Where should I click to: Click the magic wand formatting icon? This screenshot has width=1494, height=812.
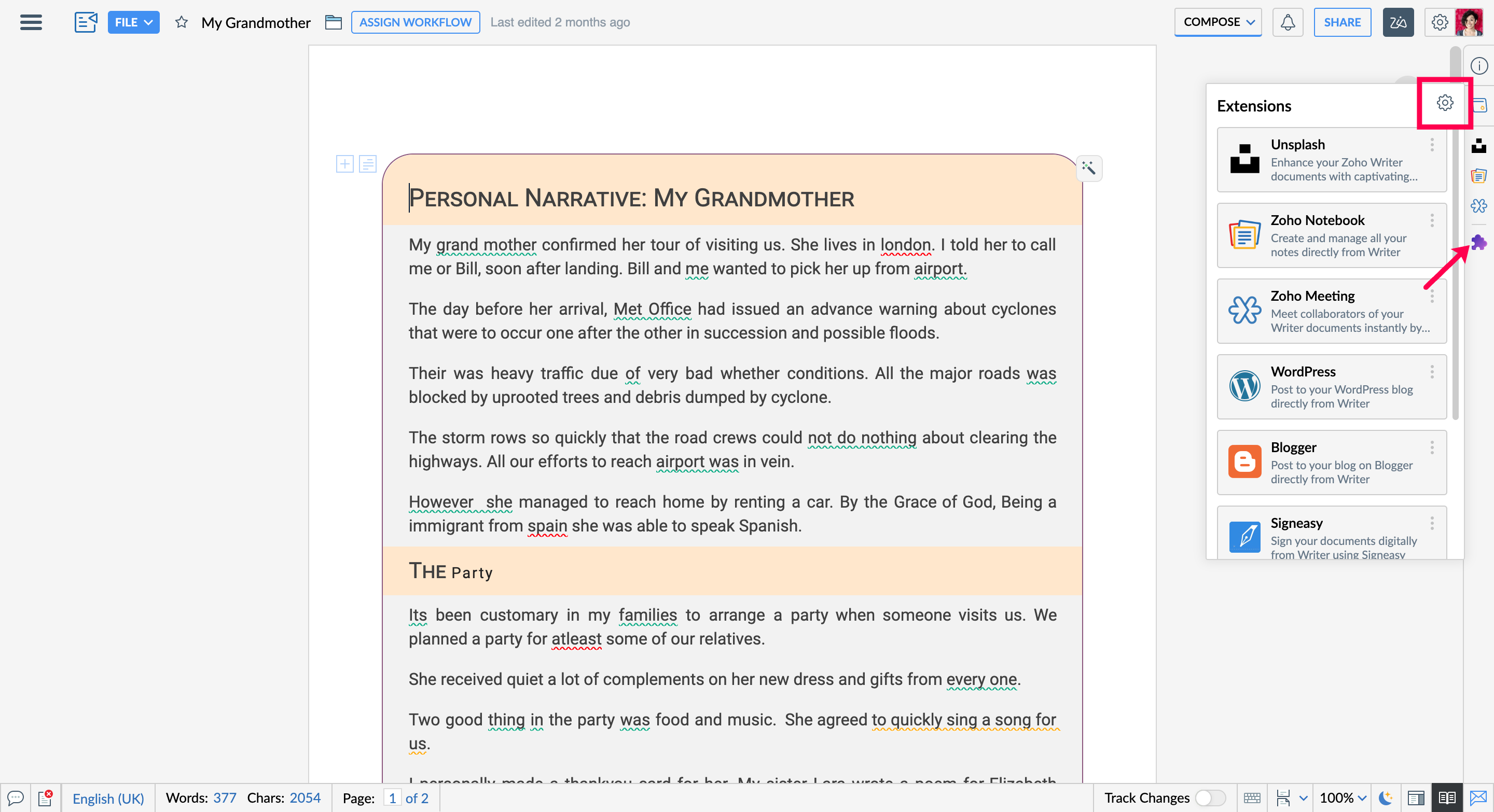tap(1089, 168)
